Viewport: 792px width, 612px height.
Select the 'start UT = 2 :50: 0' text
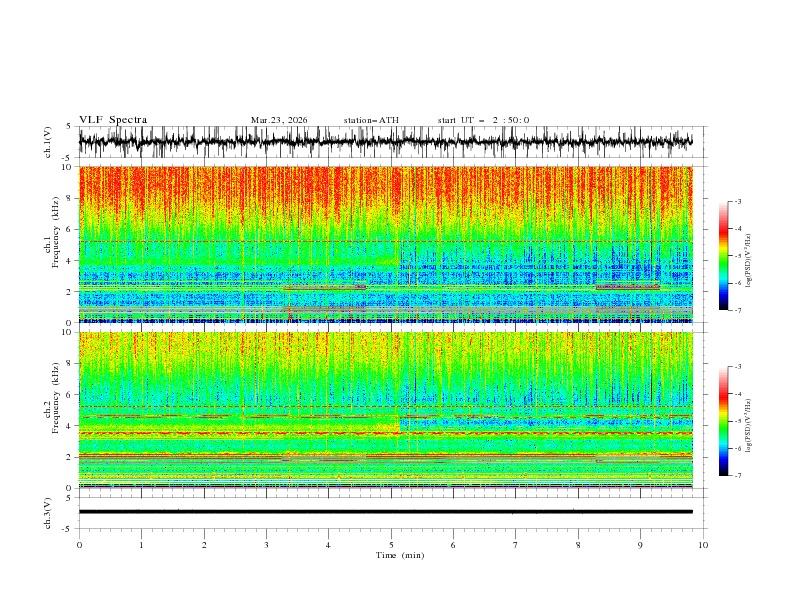click(483, 120)
